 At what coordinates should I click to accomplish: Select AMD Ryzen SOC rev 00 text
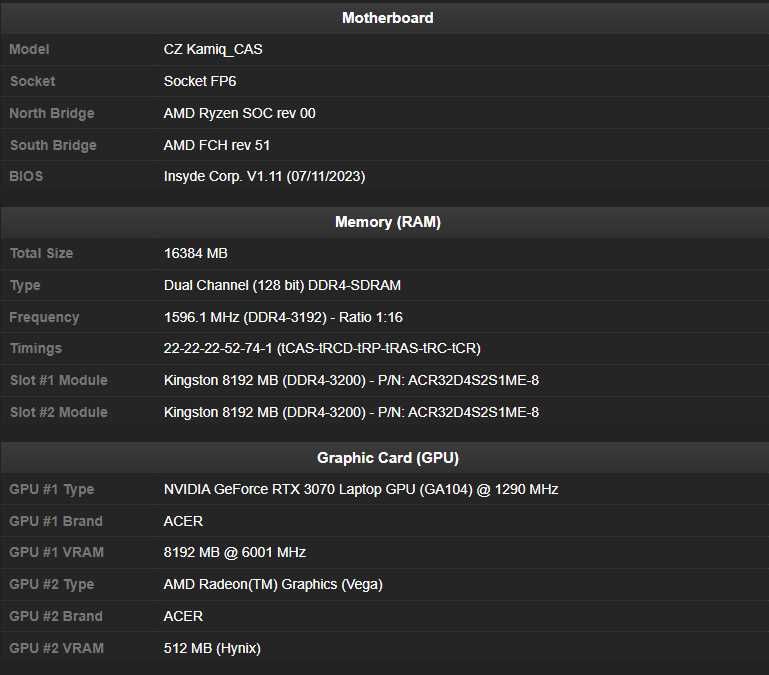pos(239,113)
